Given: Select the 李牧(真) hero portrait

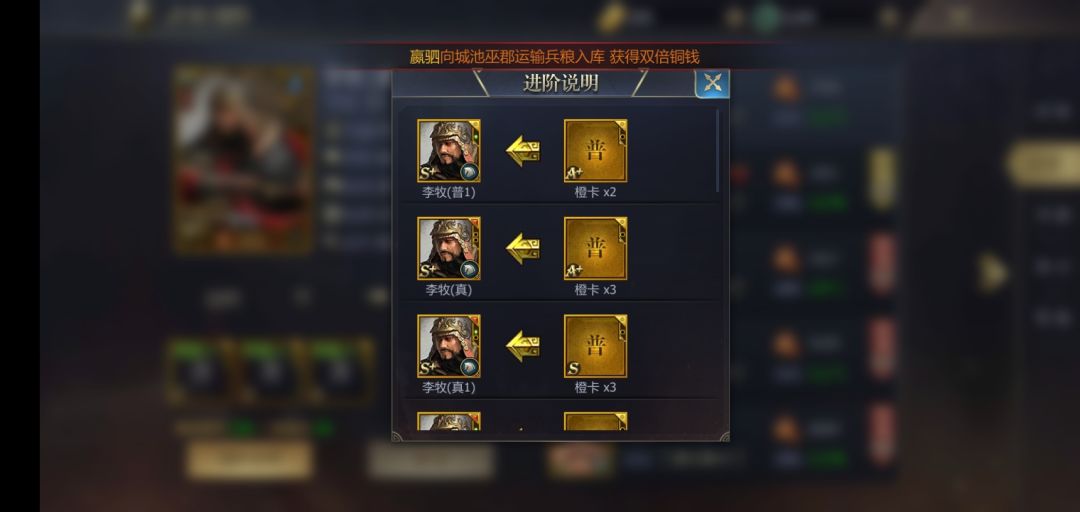Looking at the screenshot, I should click(x=448, y=248).
